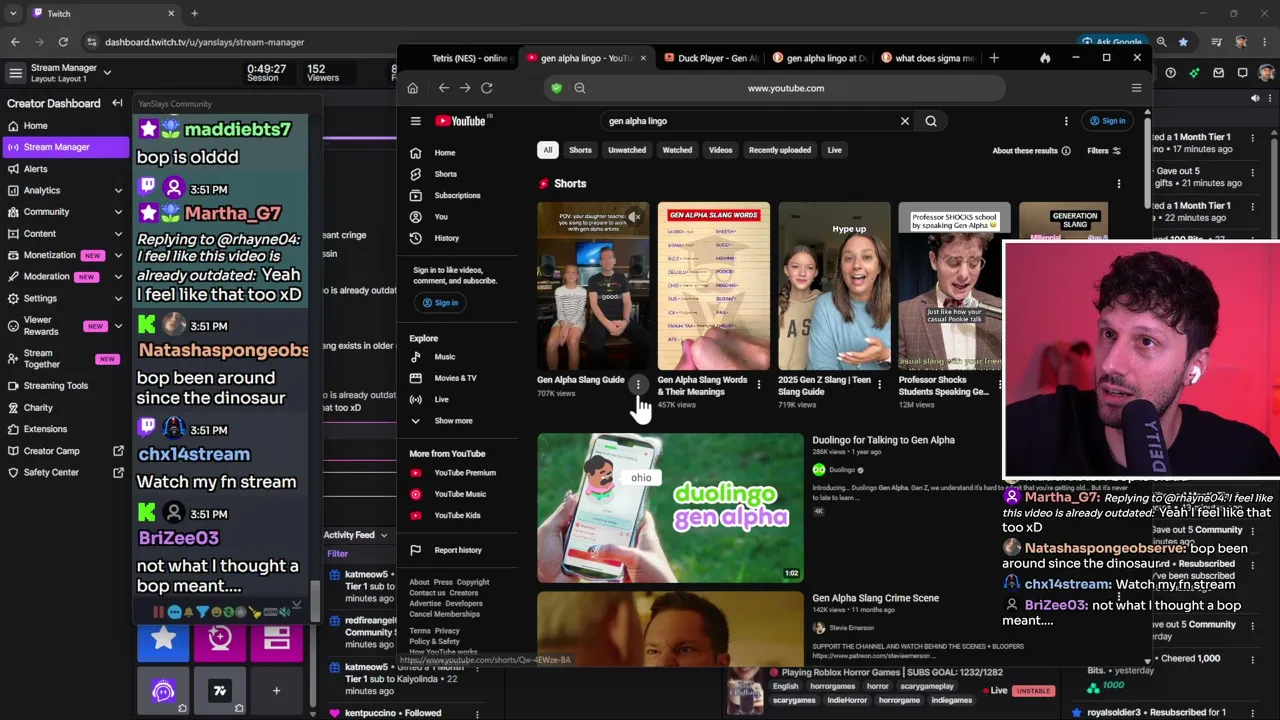Image resolution: width=1280 pixels, height=720 pixels.
Task: Open the YouTube guide hamburger menu
Action: pyautogui.click(x=416, y=121)
